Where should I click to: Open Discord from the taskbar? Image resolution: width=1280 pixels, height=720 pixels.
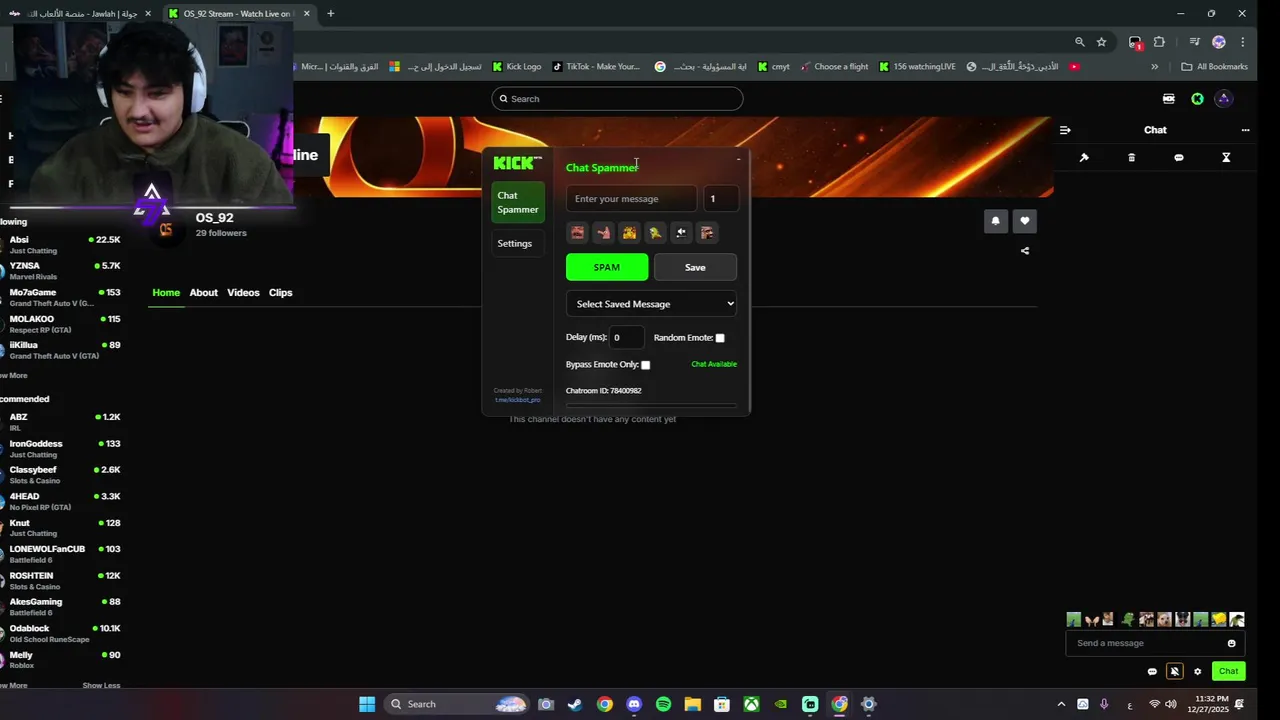634,704
